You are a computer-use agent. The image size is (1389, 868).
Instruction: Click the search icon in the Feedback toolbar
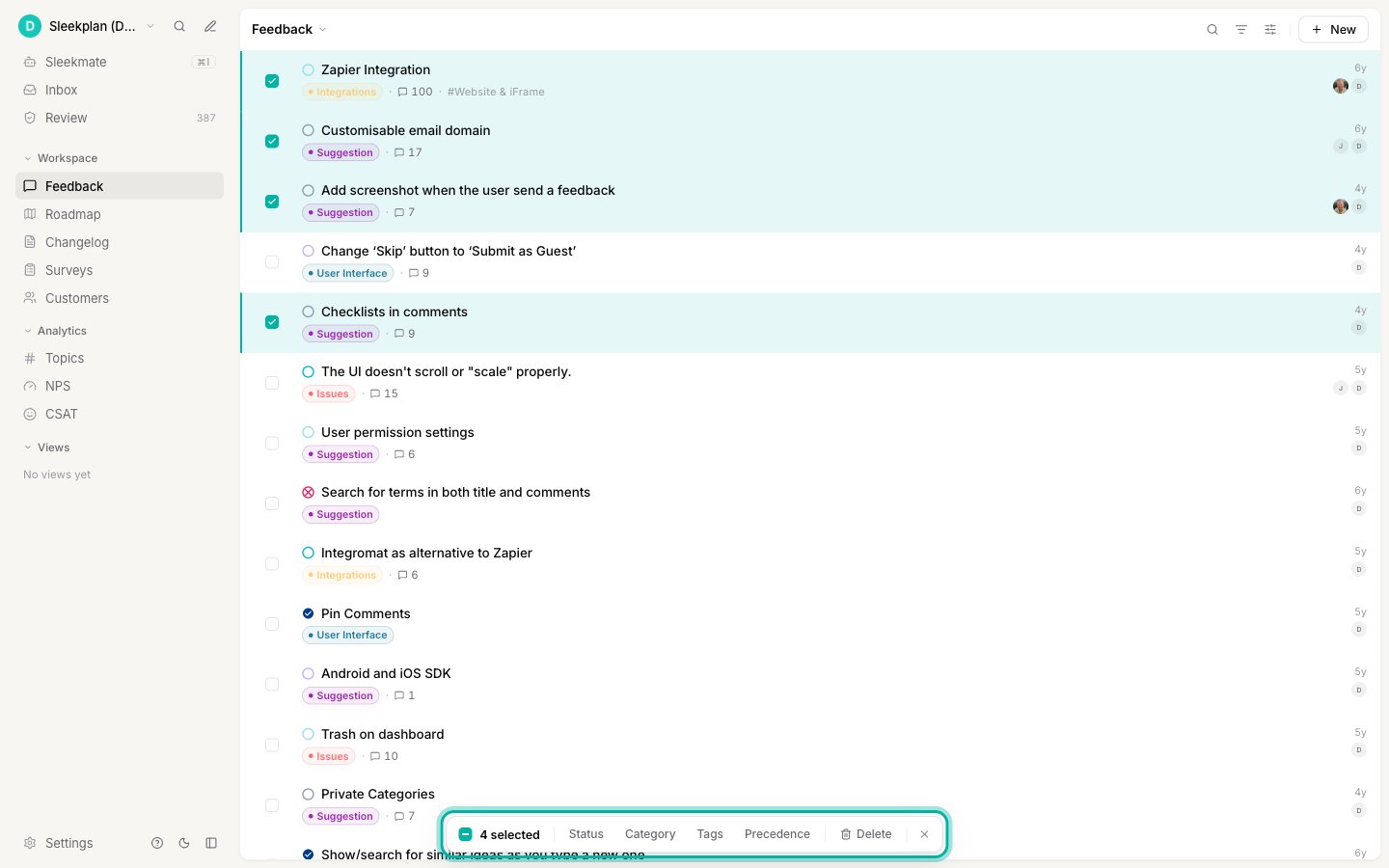coord(1212,30)
